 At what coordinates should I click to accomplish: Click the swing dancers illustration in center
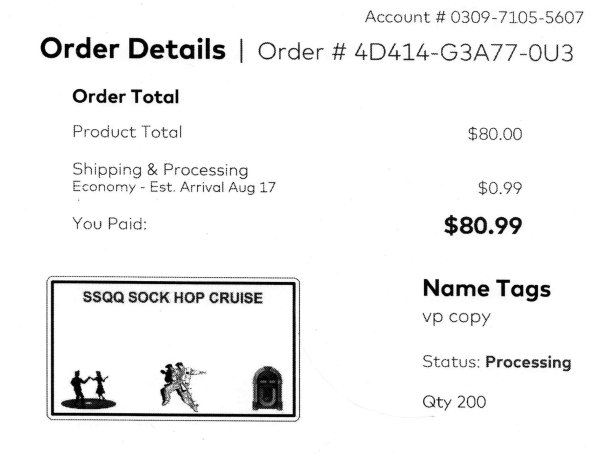click(x=182, y=387)
